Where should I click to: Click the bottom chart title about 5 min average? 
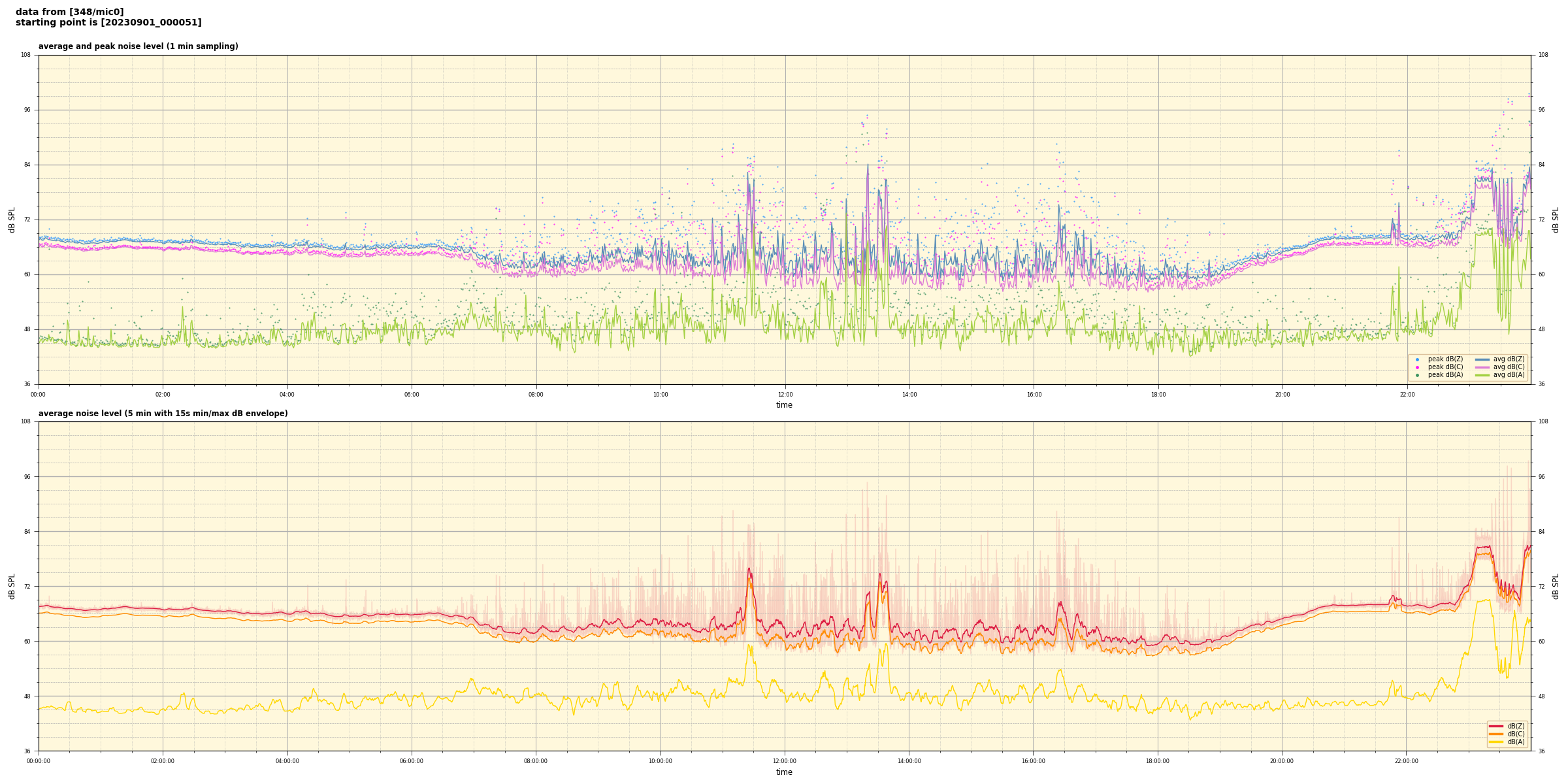pos(163,414)
